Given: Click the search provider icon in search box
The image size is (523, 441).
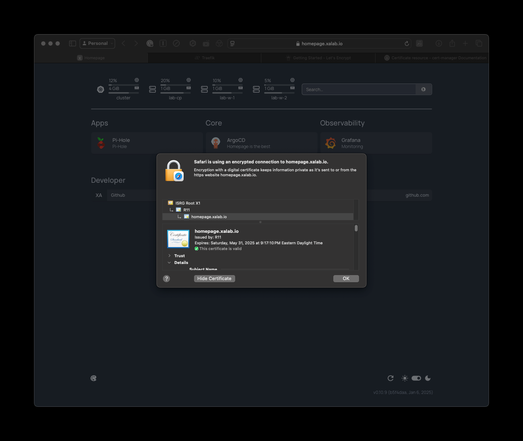Looking at the screenshot, I should pos(423,89).
